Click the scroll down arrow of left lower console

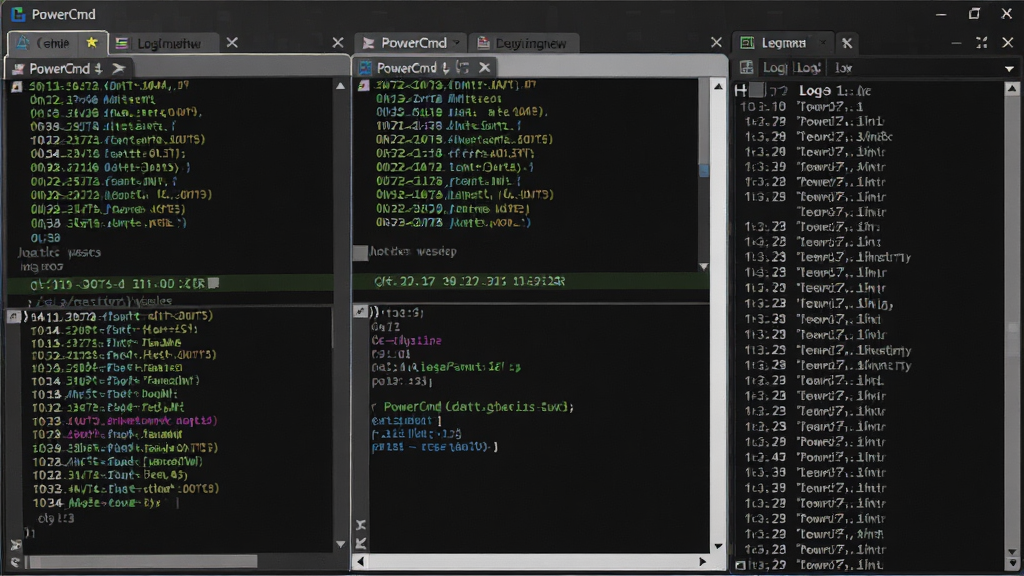(340, 544)
